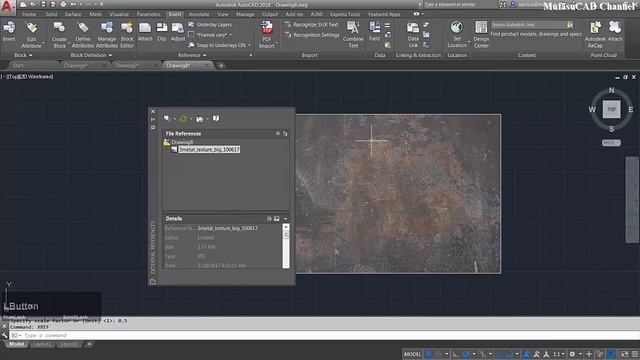Switch to the Home ribbon tab
Image resolution: width=640 pixels, height=360 pixels.
[29, 14]
